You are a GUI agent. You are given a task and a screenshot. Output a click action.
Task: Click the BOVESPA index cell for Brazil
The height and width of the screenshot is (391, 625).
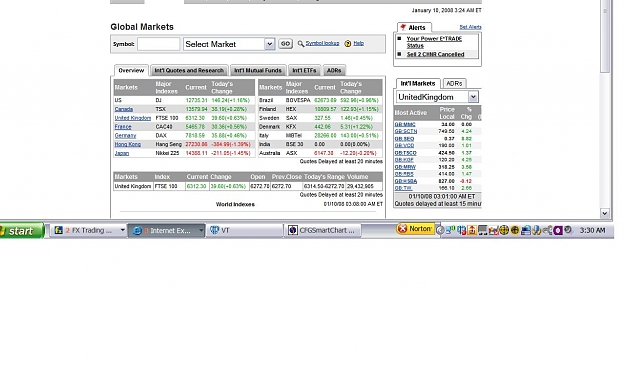tap(298, 100)
